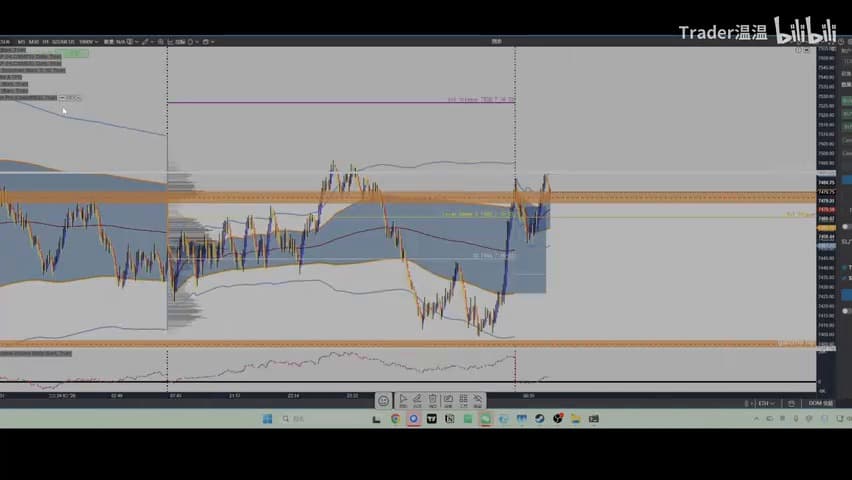Open Google Chrome from the taskbar
This screenshot has height=480, width=852.
tap(396, 419)
